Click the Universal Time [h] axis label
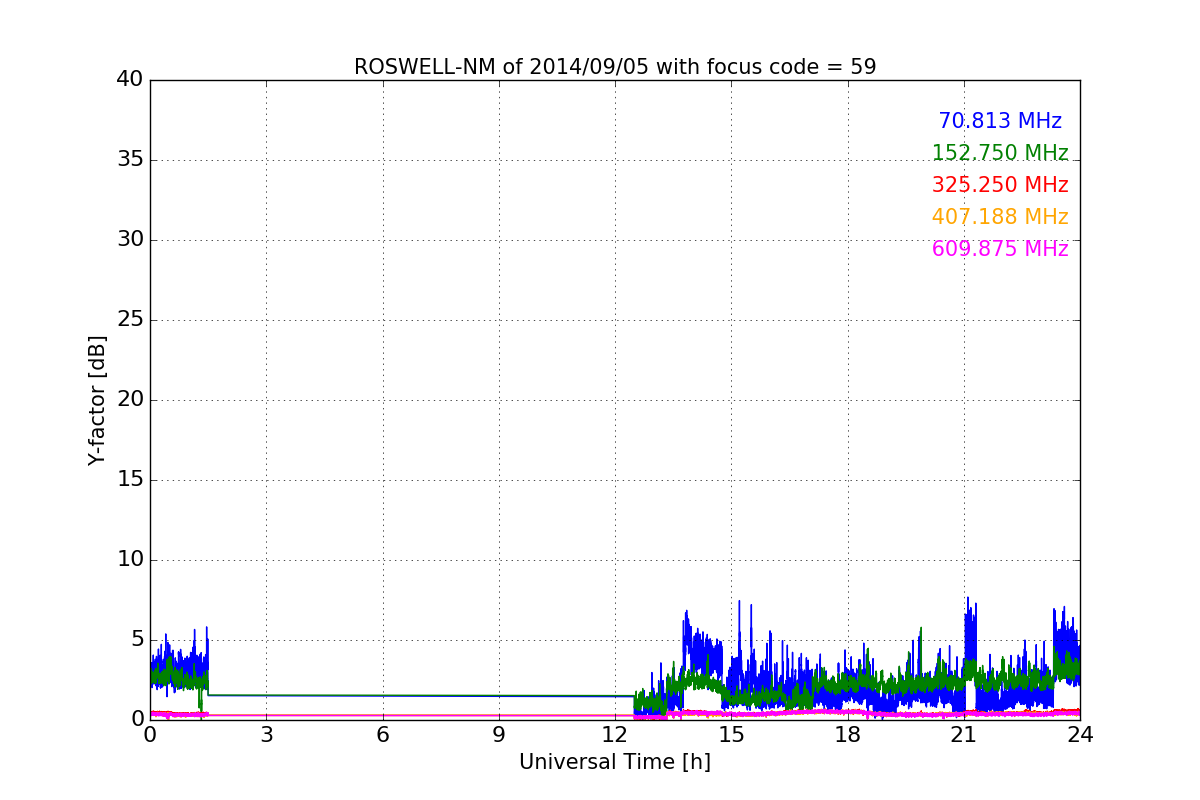This screenshot has height=800, width=1200. click(x=615, y=762)
